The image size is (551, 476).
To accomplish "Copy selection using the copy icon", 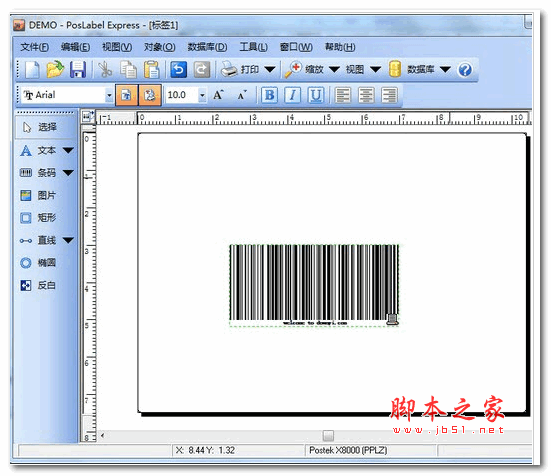I will click(x=128, y=70).
